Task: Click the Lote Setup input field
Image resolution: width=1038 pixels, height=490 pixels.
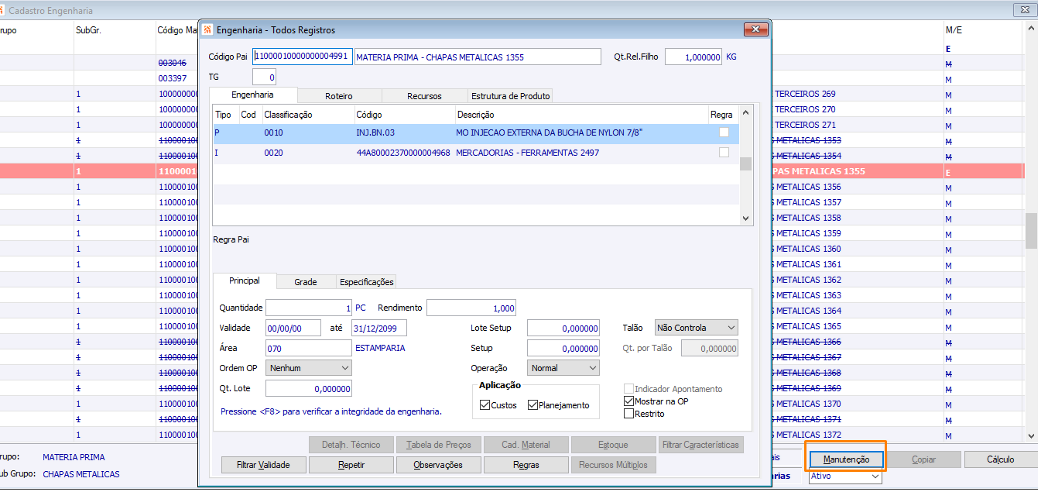Action: click(x=563, y=328)
